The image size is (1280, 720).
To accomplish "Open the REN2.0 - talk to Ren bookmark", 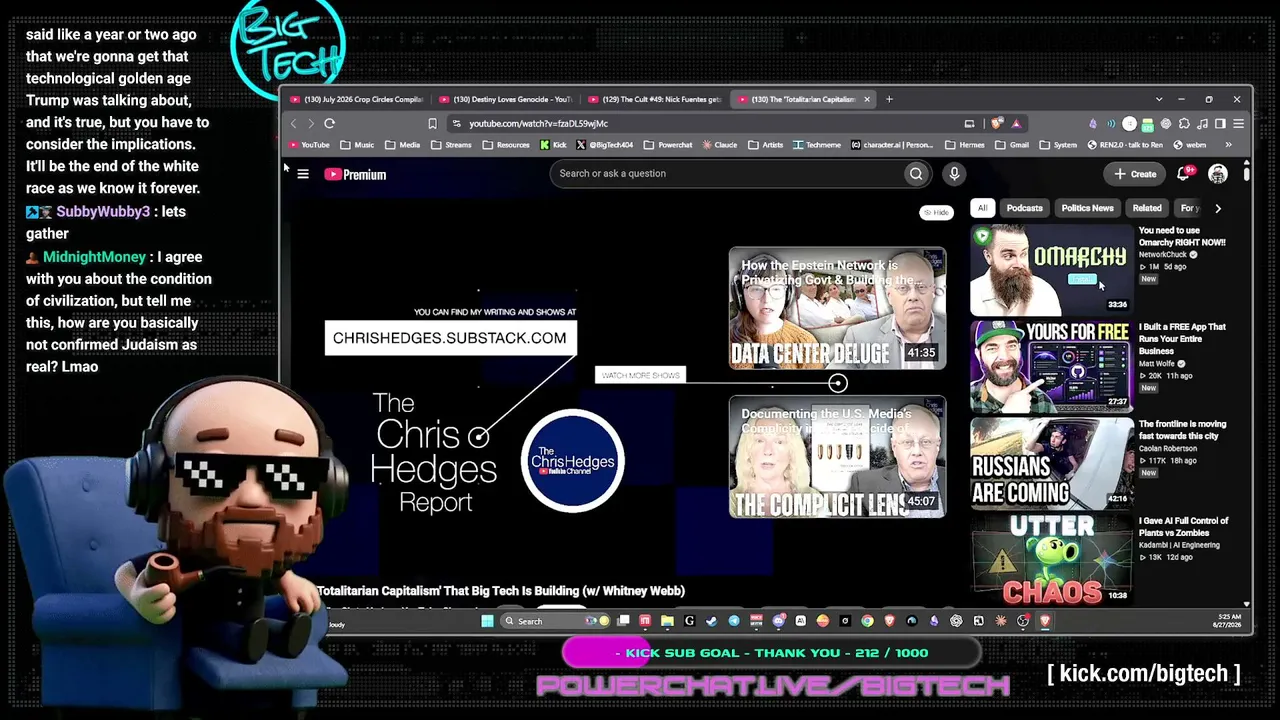I will 1125,145.
